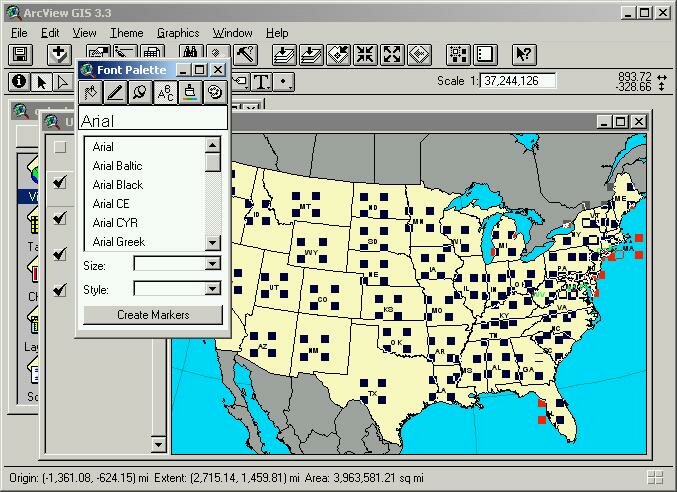Screen dimensions: 677x492
Task: Click Zoom to Full Extent icon
Action: point(284,55)
